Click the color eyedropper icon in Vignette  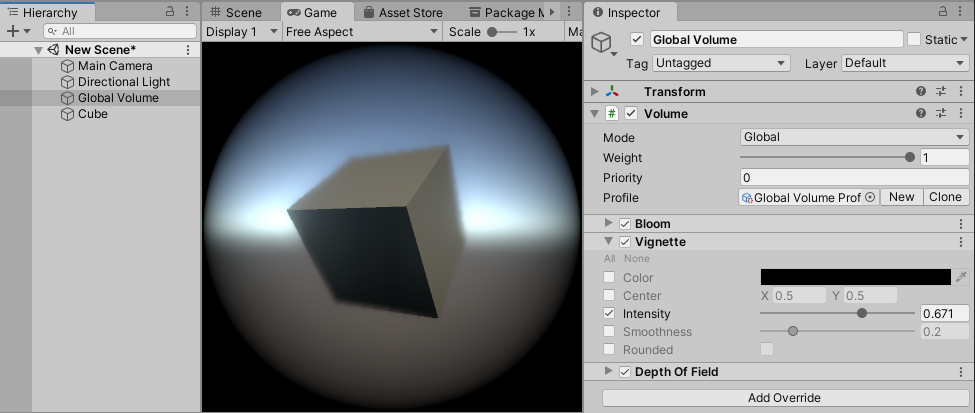click(x=961, y=277)
